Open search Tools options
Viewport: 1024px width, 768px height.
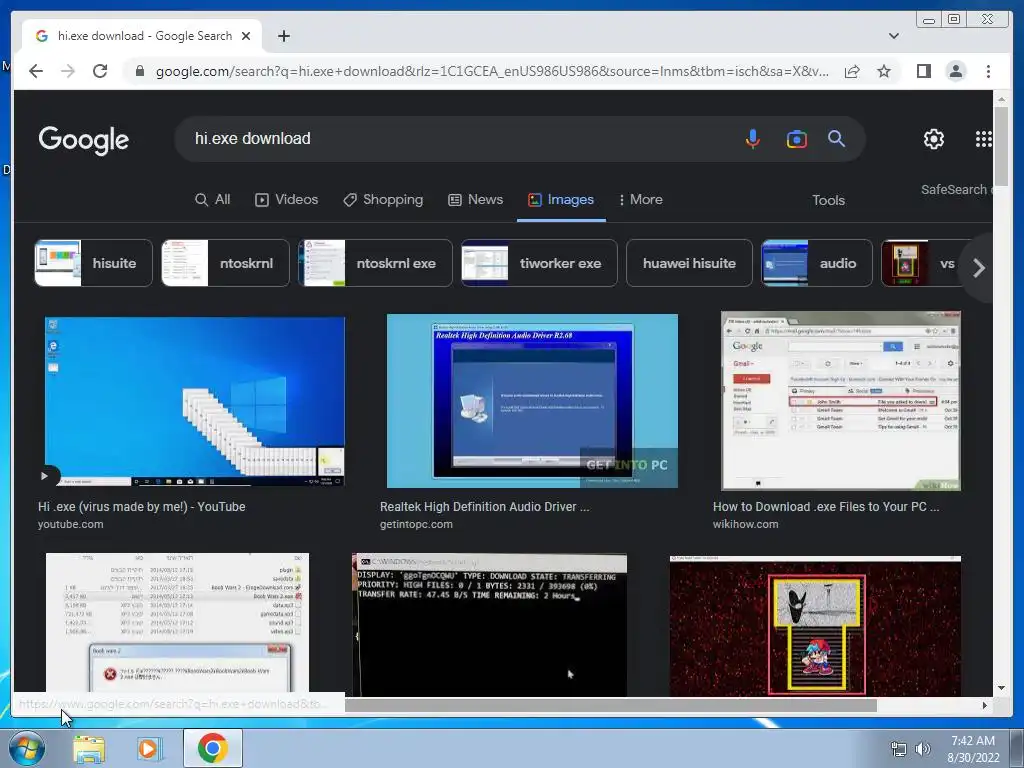tap(828, 200)
